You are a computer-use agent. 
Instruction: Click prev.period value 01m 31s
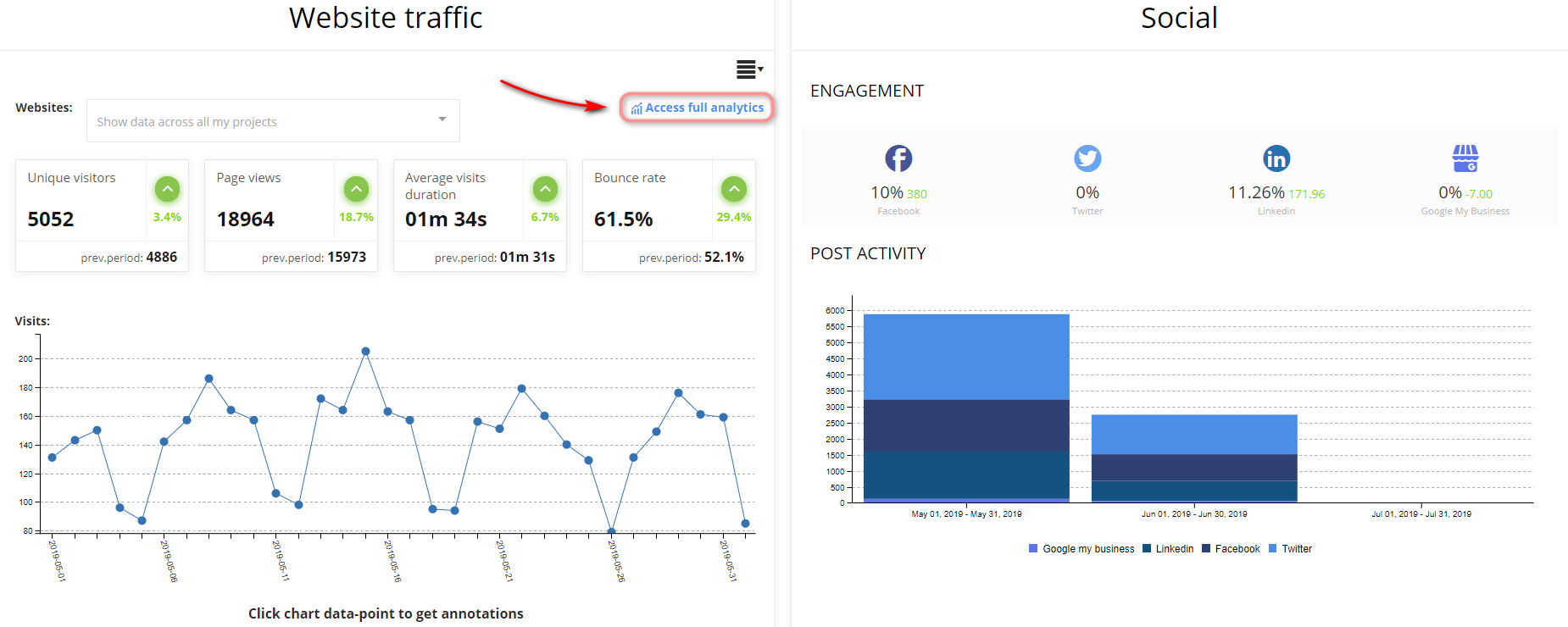click(527, 257)
